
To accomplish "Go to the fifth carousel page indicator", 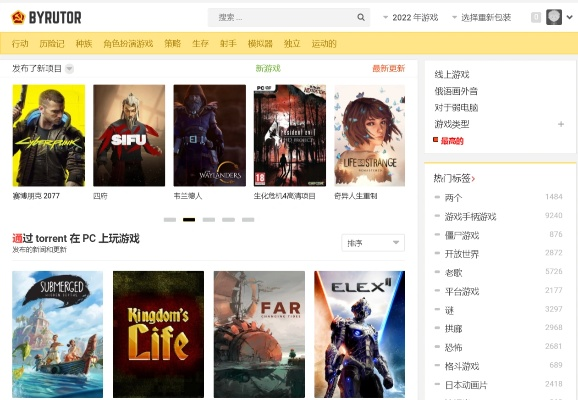I will [x=248, y=220].
